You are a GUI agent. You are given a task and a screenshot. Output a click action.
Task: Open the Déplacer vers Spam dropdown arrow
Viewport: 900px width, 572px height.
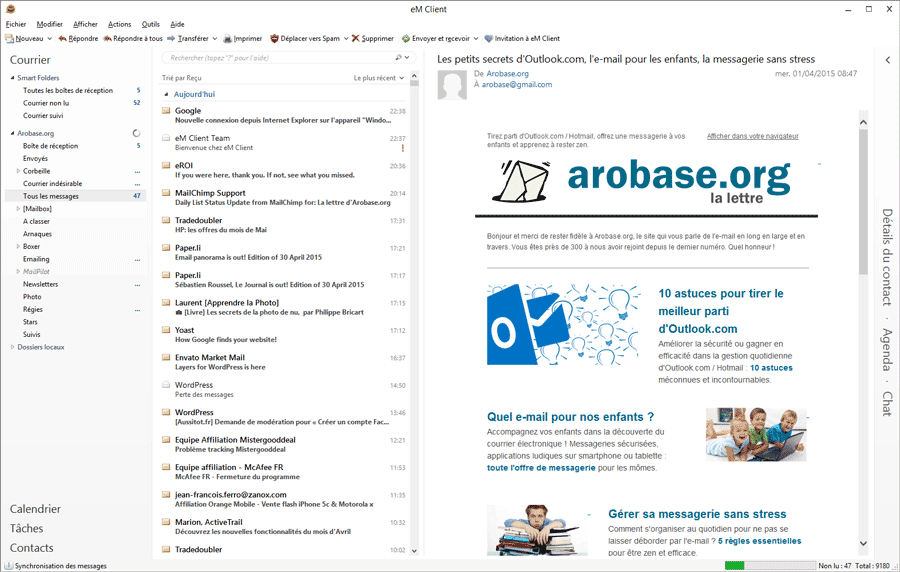346,38
